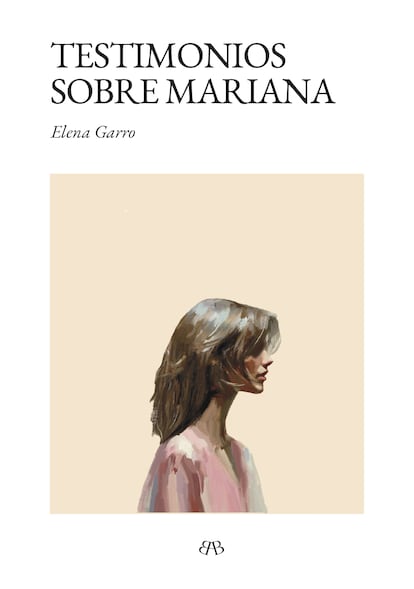414x589 pixels.
Task: Click the woman's pink blouse
Action: (203, 475)
